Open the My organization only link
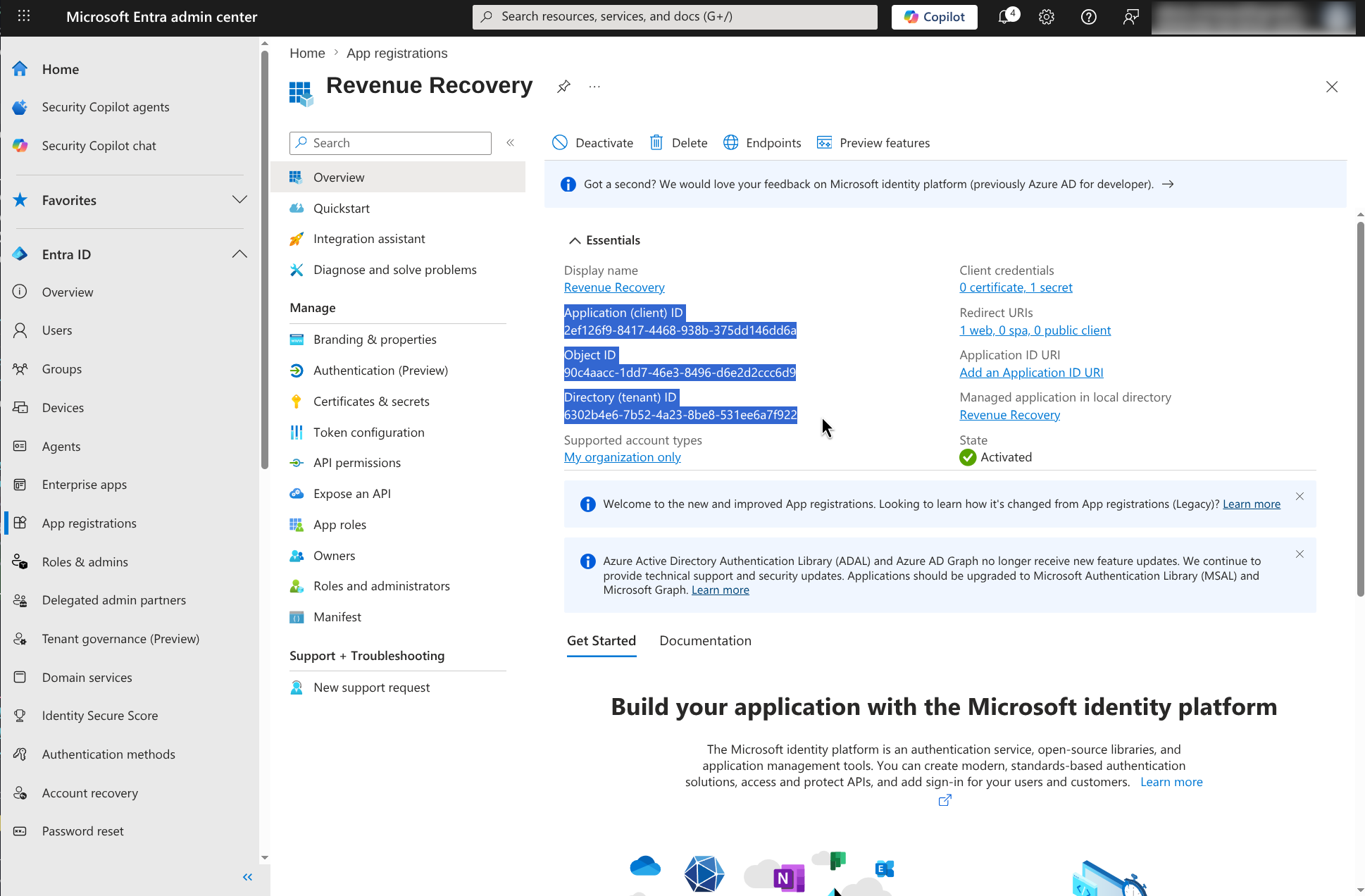Screen dimensions: 1365x896 point(623,457)
